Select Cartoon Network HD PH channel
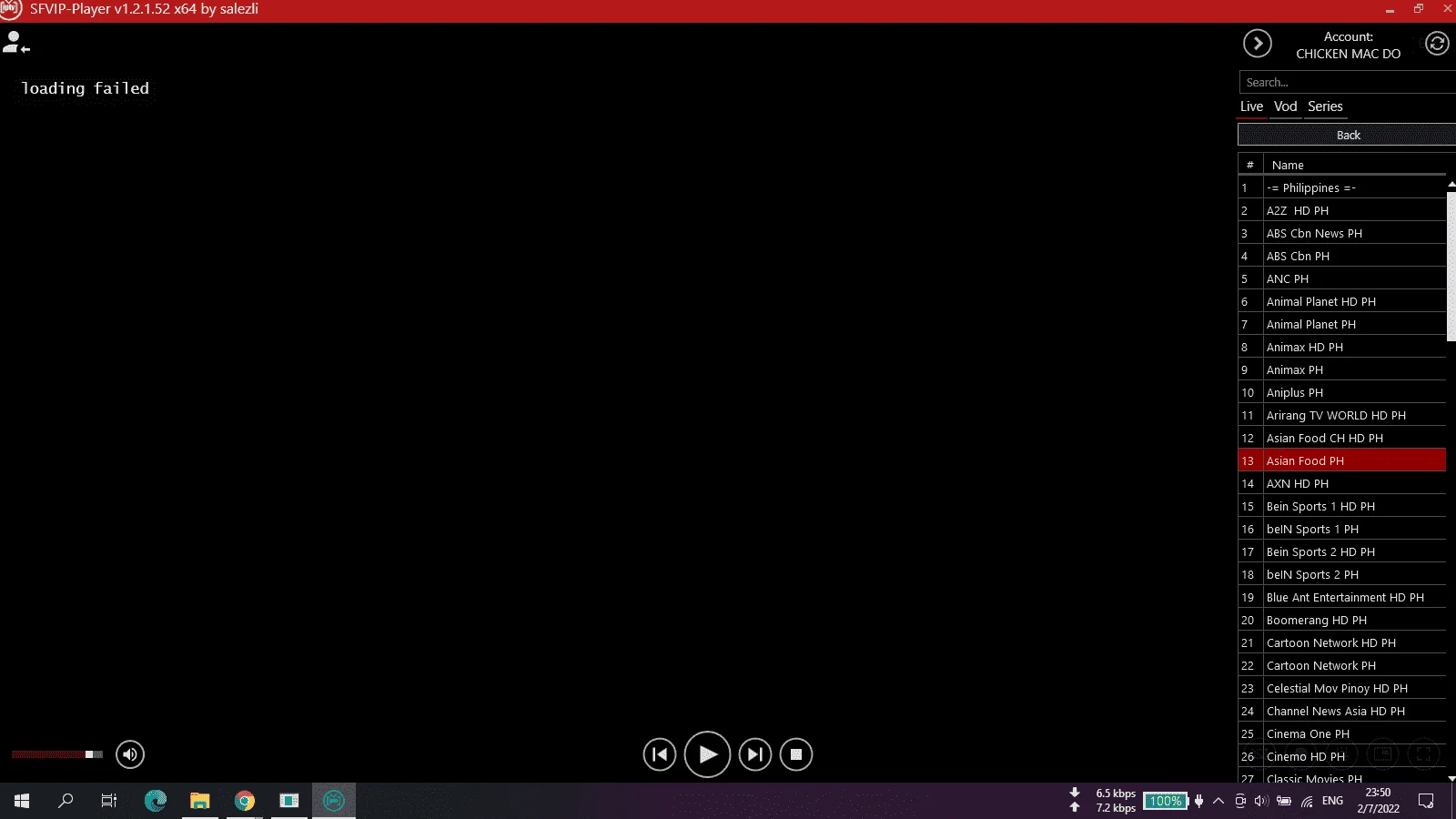This screenshot has height=819, width=1456. point(1342,642)
